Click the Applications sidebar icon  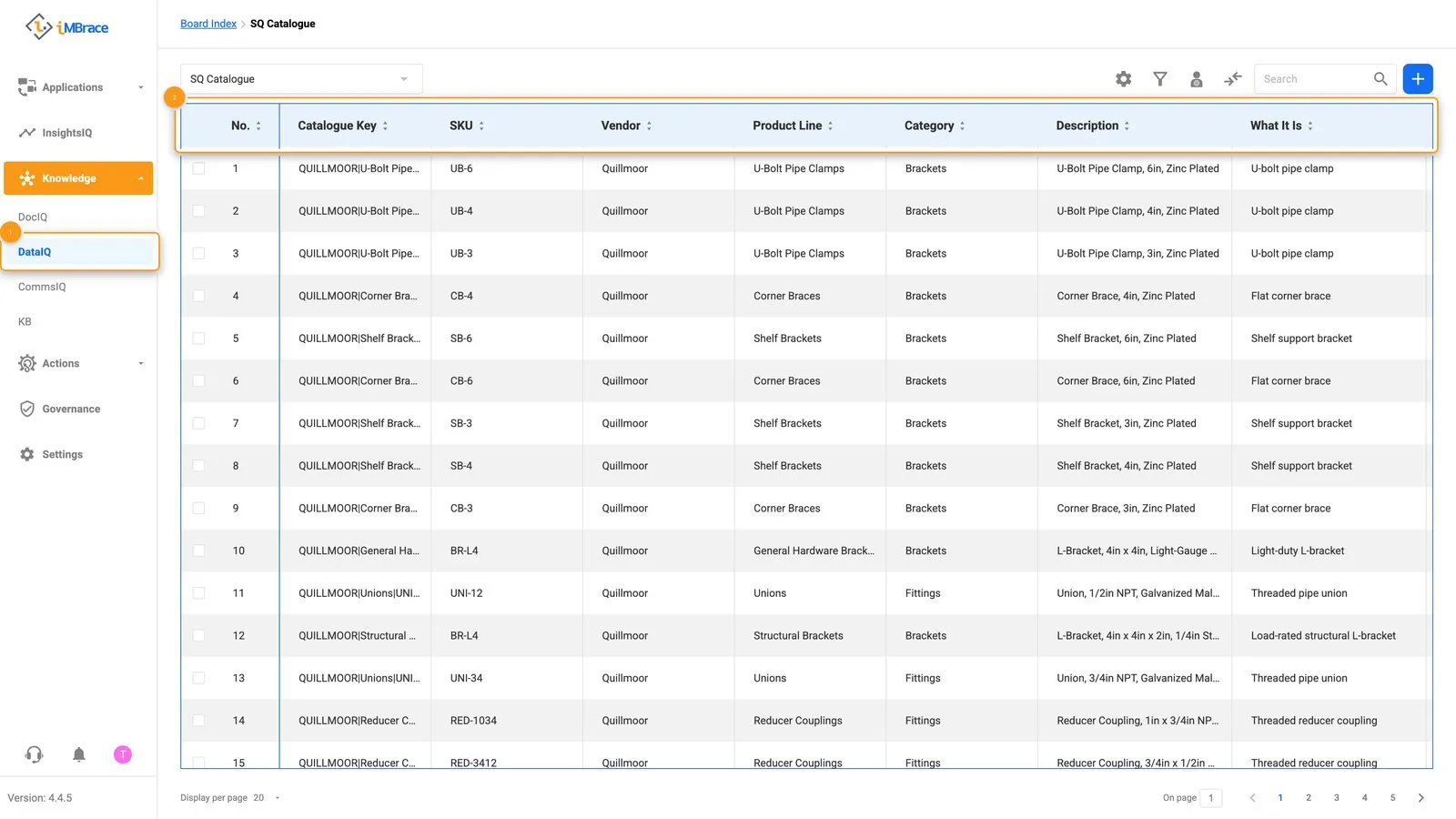tap(27, 87)
